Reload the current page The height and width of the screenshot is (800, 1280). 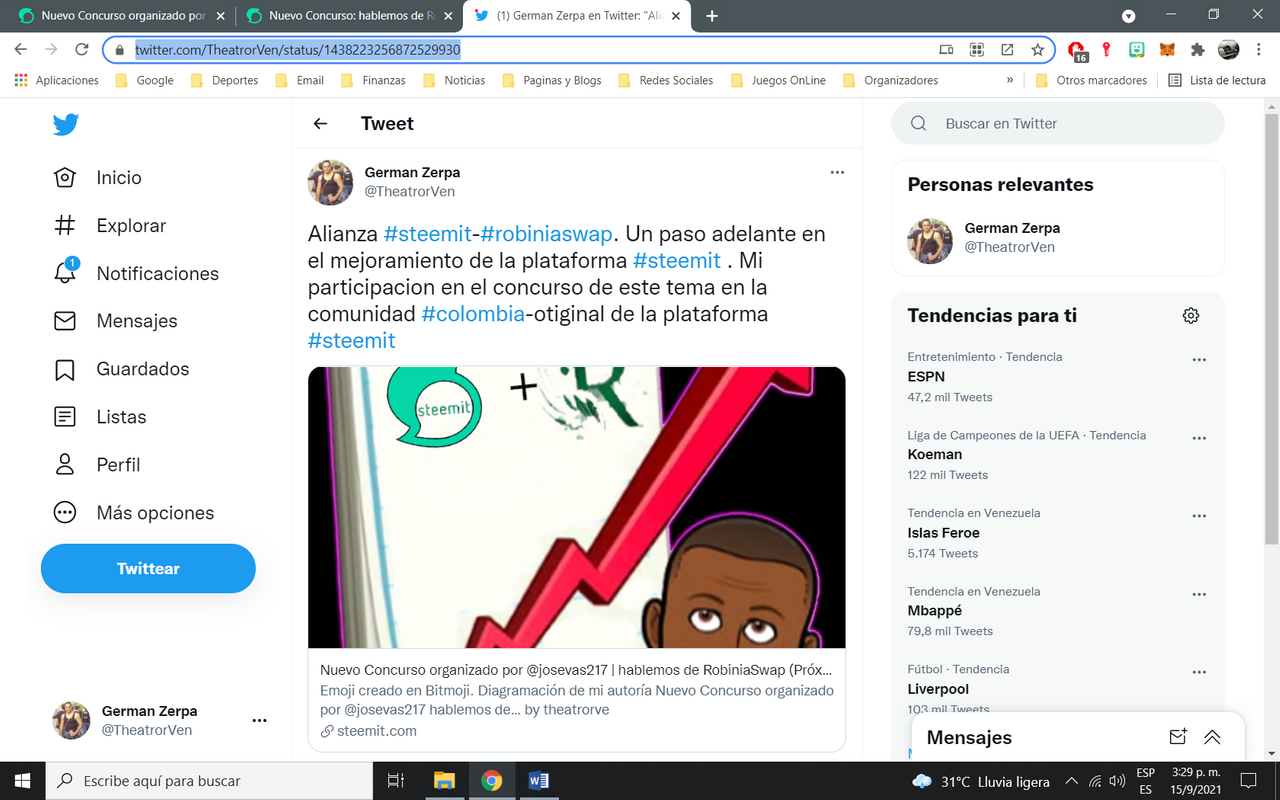pyautogui.click(x=81, y=49)
